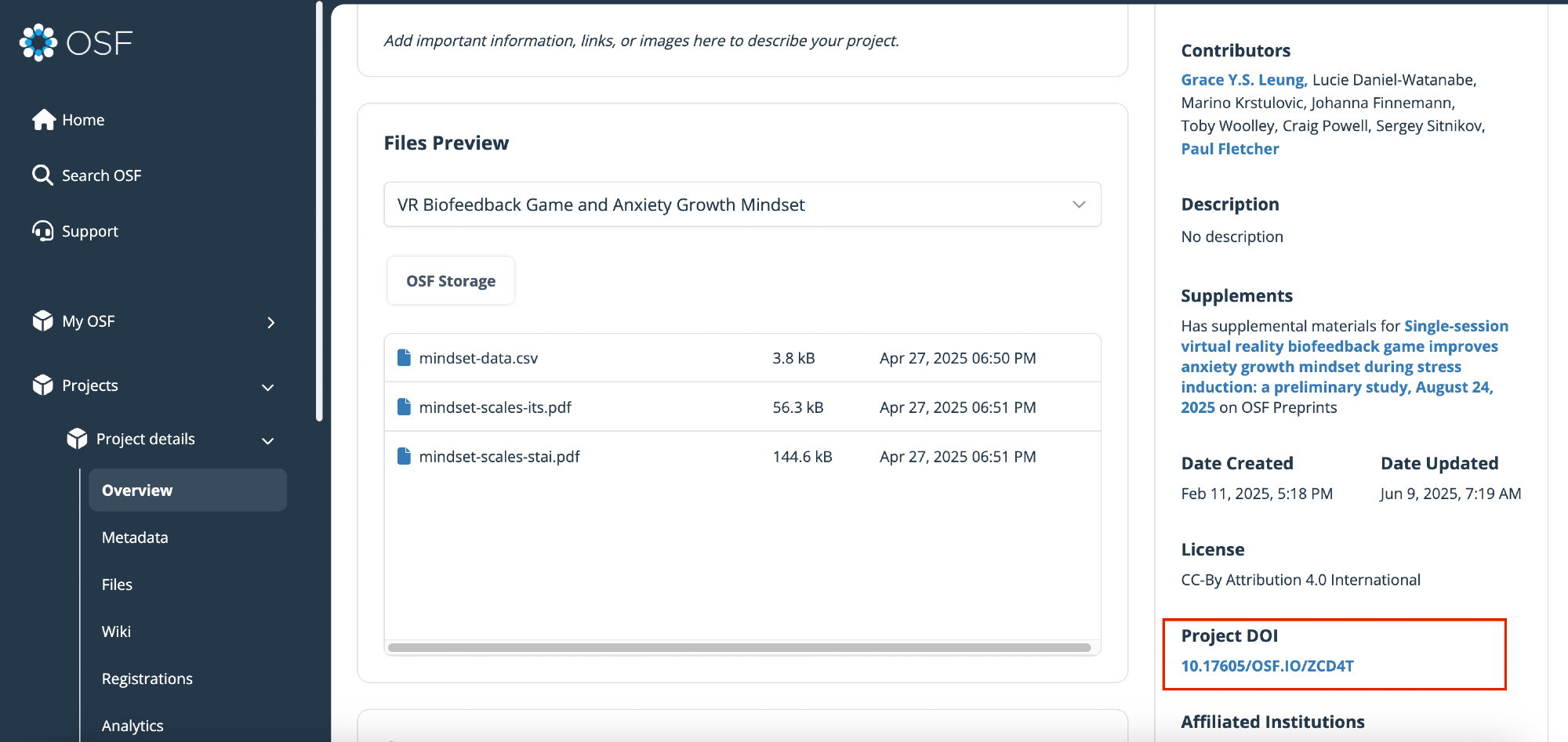Click the mindset-data.csv file icon

coord(405,358)
